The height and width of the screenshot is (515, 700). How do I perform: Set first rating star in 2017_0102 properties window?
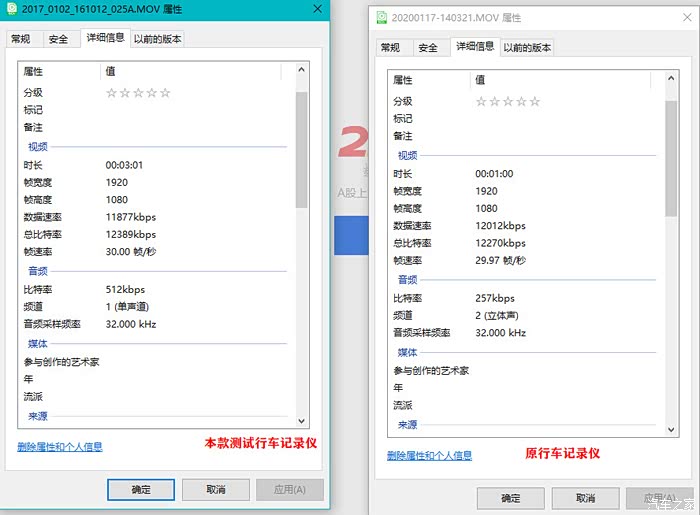[112, 93]
